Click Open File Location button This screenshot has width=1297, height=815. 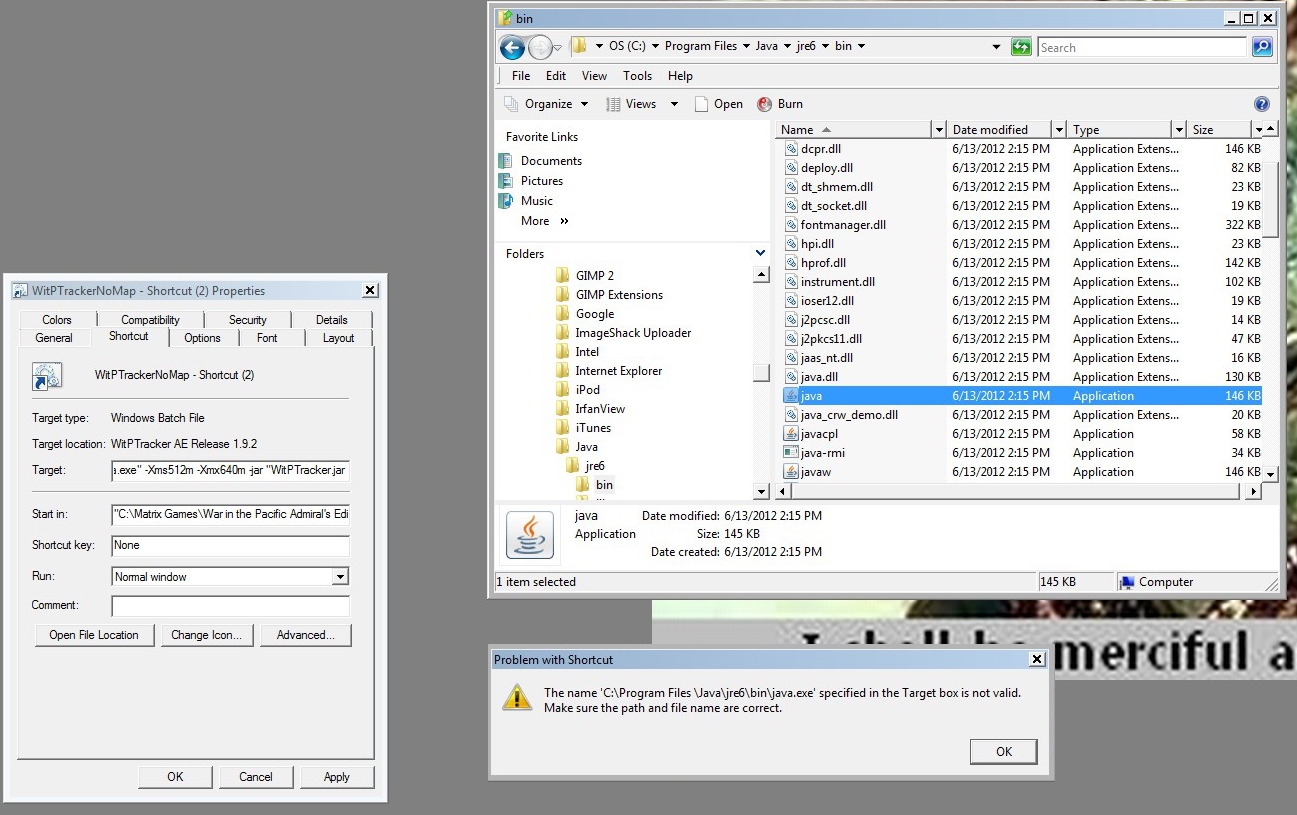(x=94, y=635)
